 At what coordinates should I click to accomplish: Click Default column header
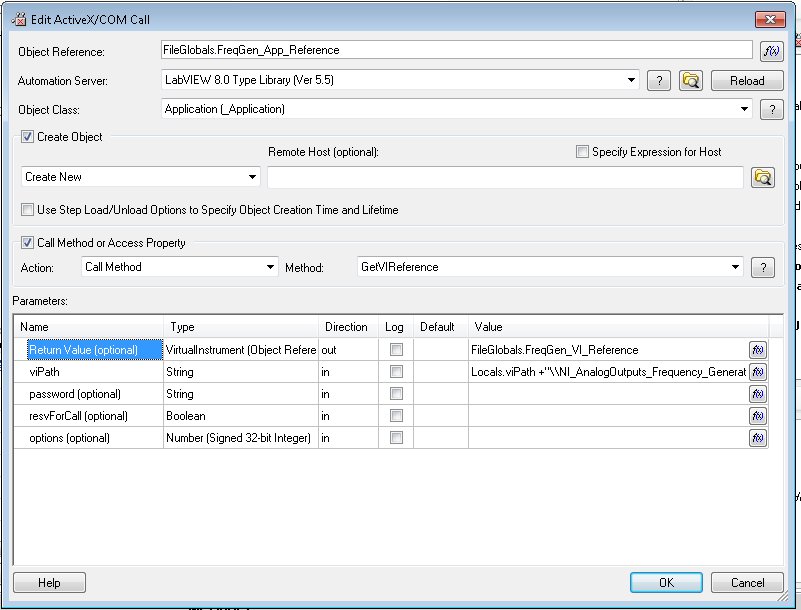tap(441, 327)
